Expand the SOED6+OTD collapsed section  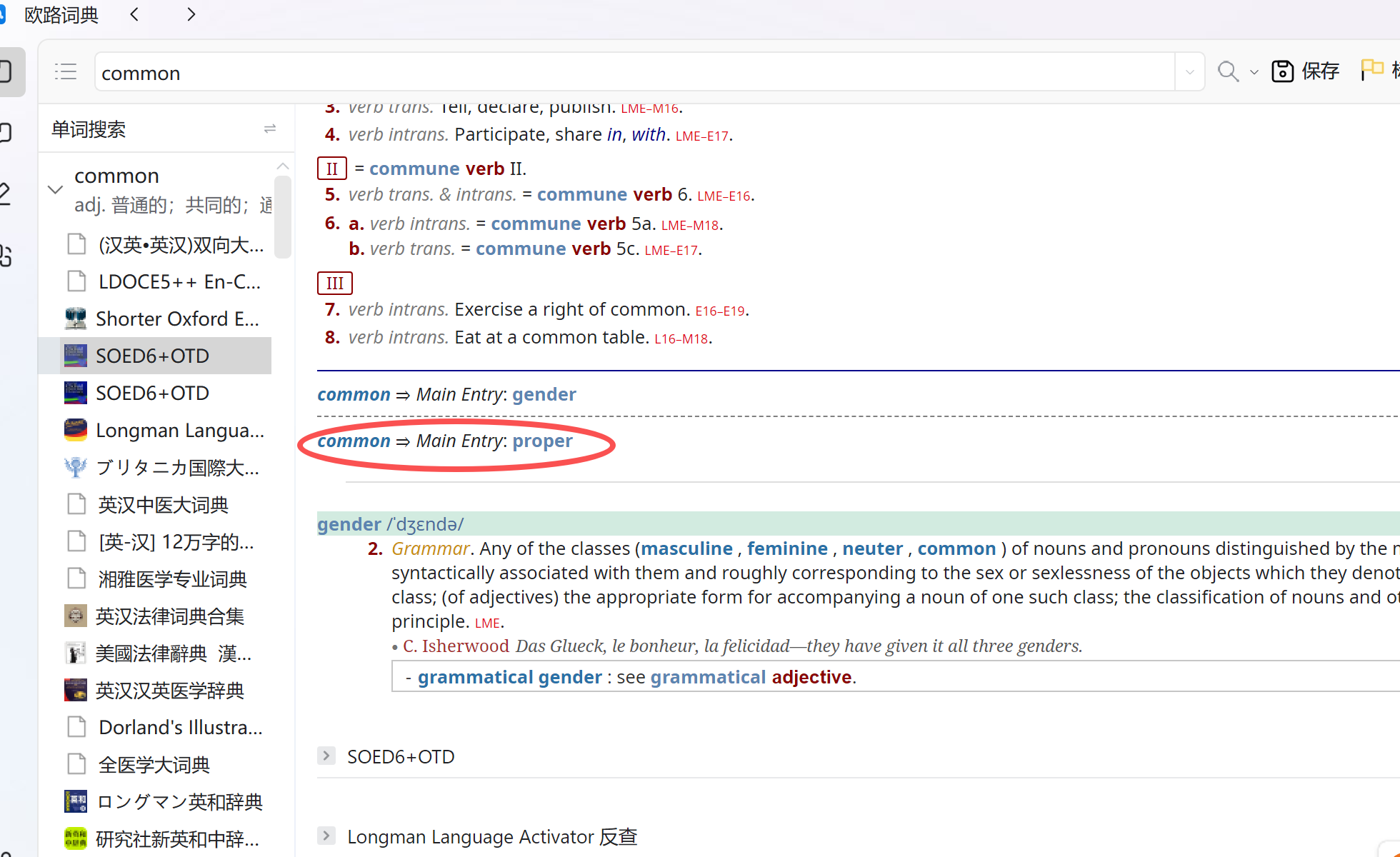tap(326, 756)
